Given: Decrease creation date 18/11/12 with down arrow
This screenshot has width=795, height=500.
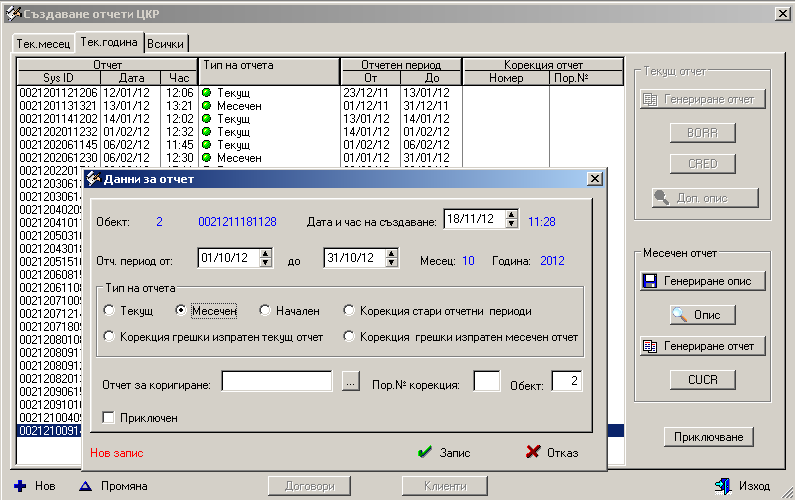Looking at the screenshot, I should click(x=512, y=223).
